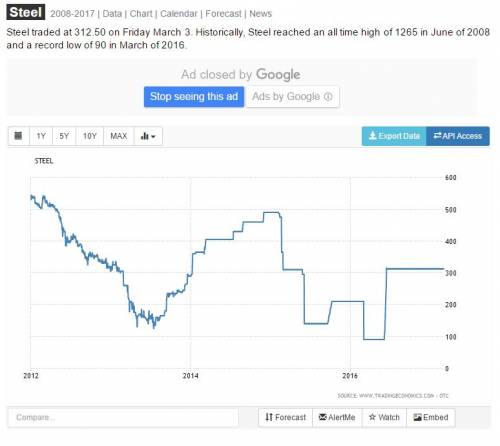Click the AlertMe envelope button
Viewport: 500px width, 446px height.
(337, 417)
